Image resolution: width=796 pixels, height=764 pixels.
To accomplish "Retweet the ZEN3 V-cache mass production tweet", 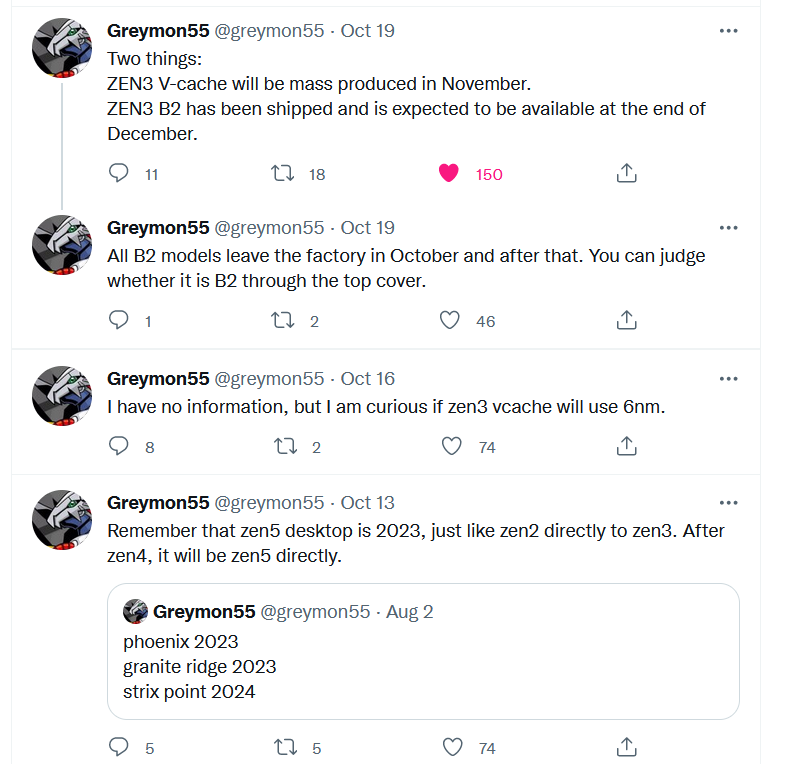I will [x=283, y=174].
